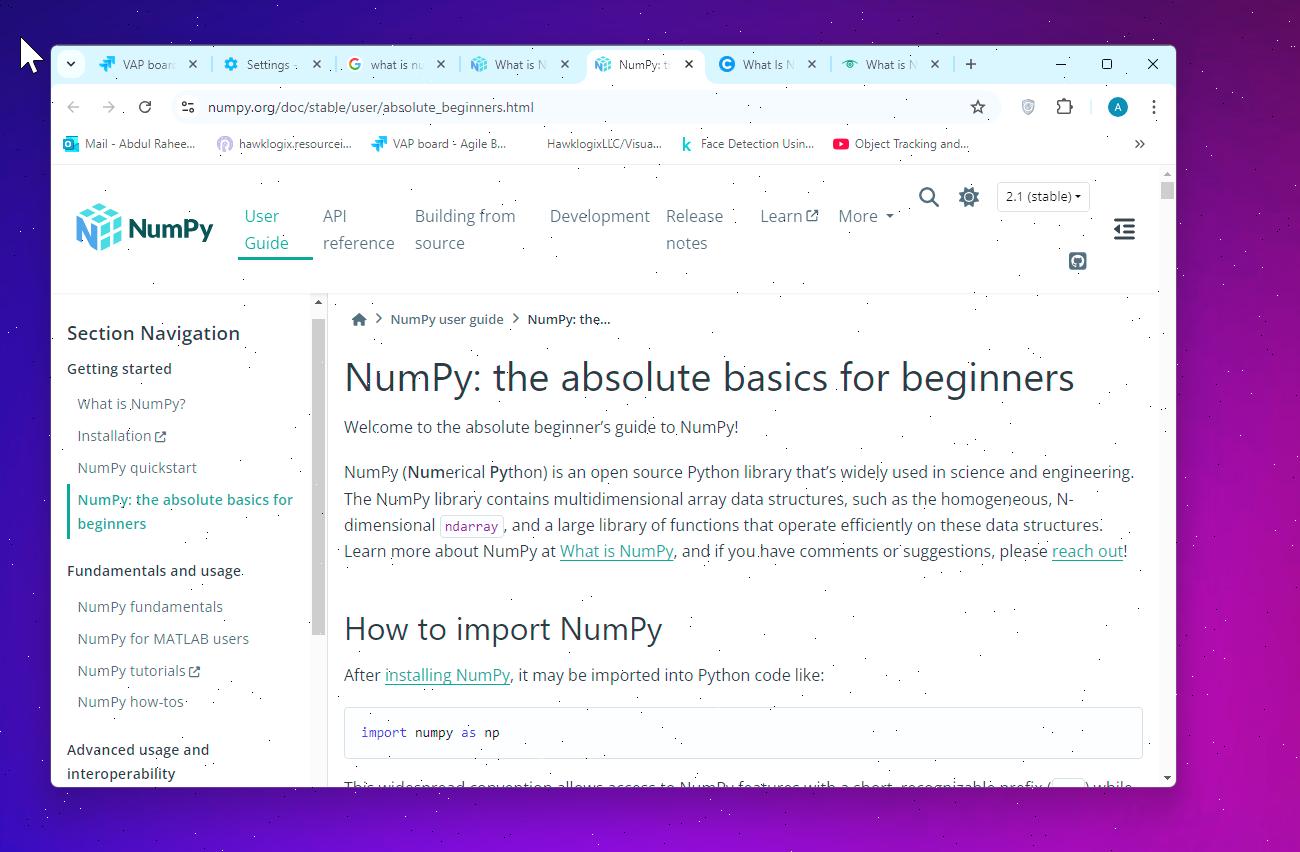Viewport: 1300px width, 852px height.
Task: Open NumPy how-tos sidebar link
Action: (x=130, y=702)
